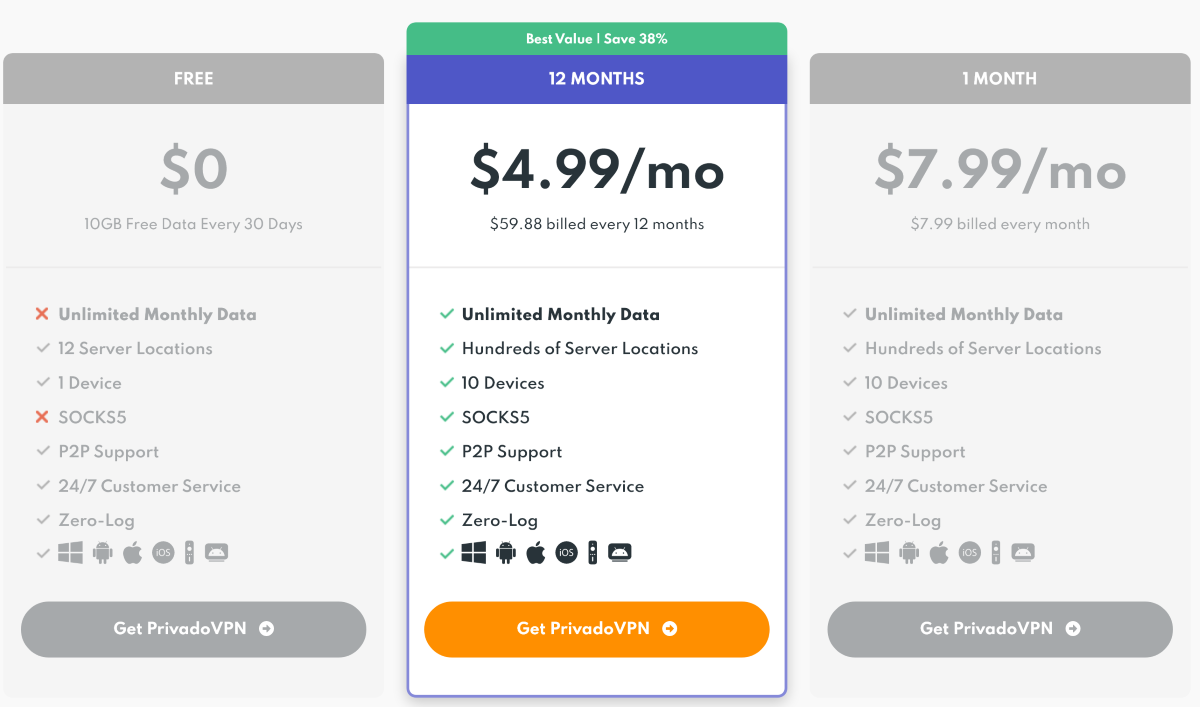
Task: Click the Best Value Save 38% banner
Action: point(597,39)
